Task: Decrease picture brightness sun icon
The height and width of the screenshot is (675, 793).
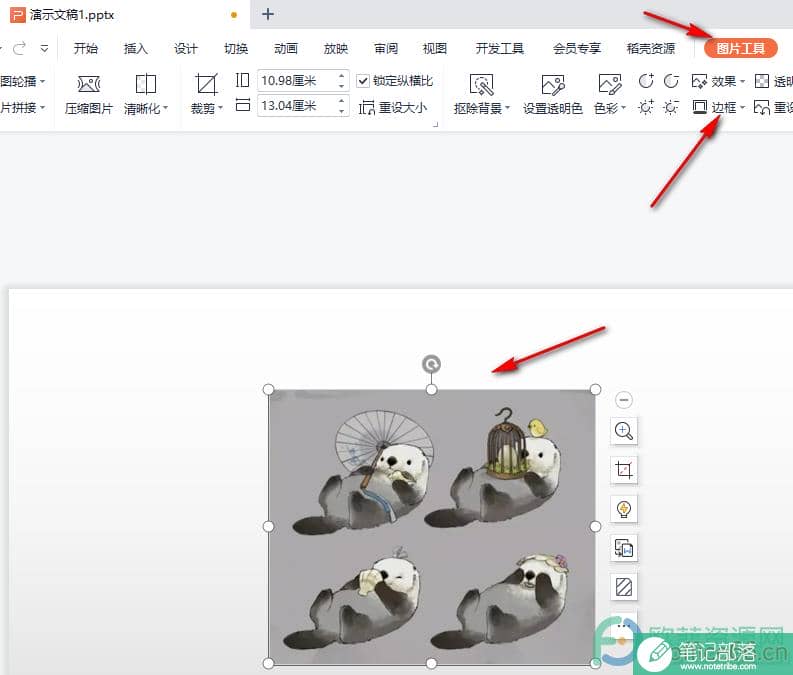Action: pos(671,107)
